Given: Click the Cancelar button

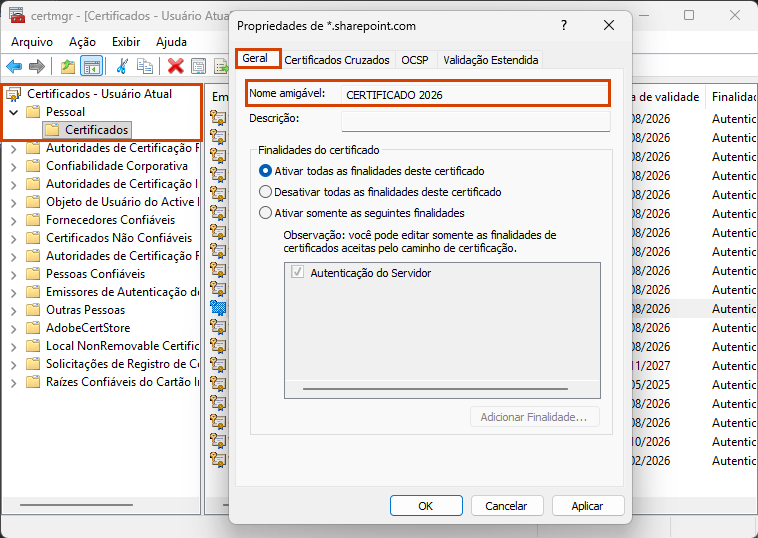Looking at the screenshot, I should coord(506,506).
